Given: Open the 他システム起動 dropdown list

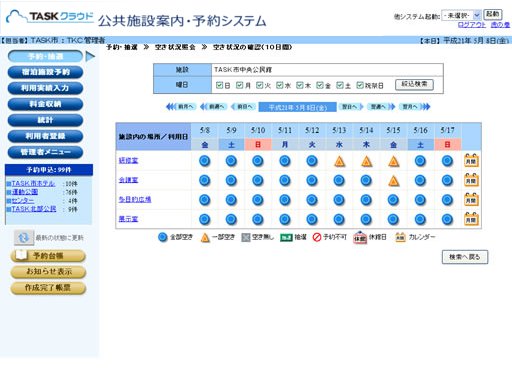Looking at the screenshot, I should pyautogui.click(x=461, y=15).
